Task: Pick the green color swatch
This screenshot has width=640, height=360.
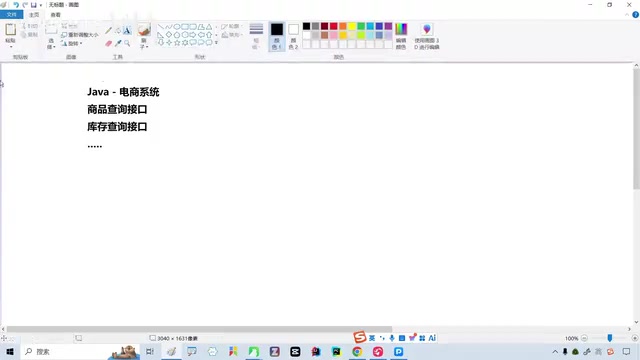Action: [x=361, y=26]
